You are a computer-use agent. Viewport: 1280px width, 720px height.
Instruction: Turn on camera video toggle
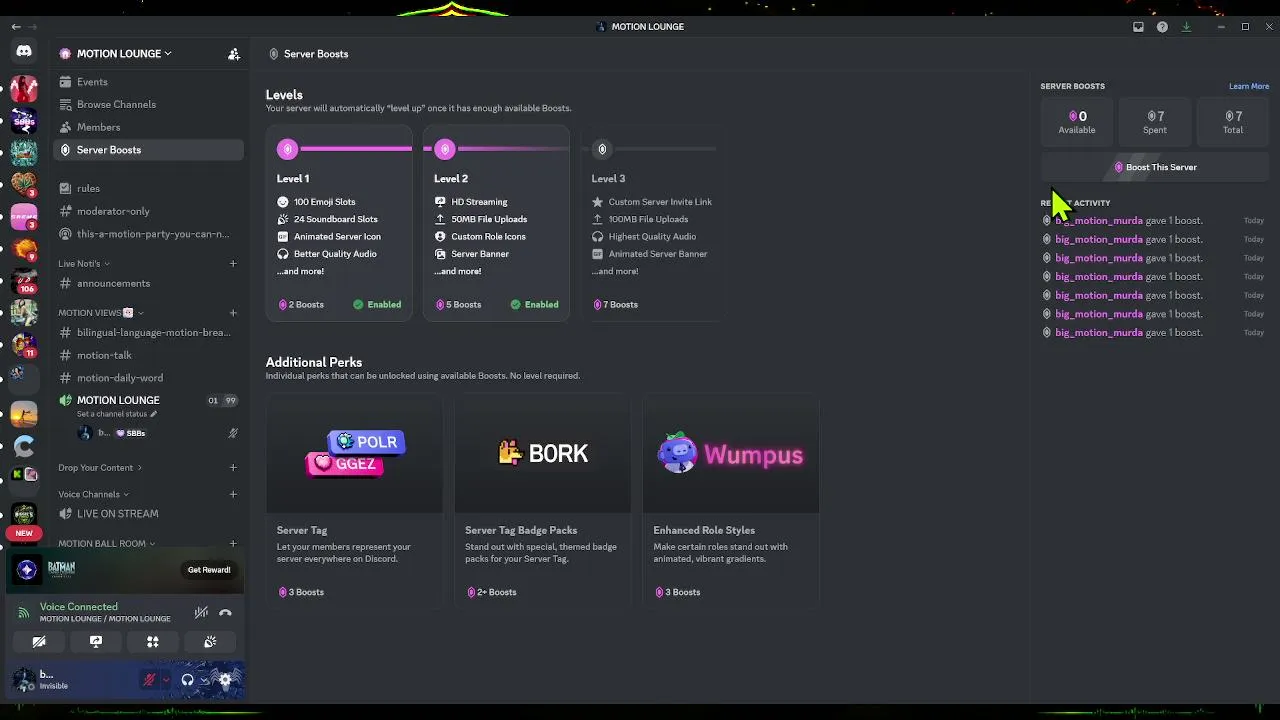[39, 642]
